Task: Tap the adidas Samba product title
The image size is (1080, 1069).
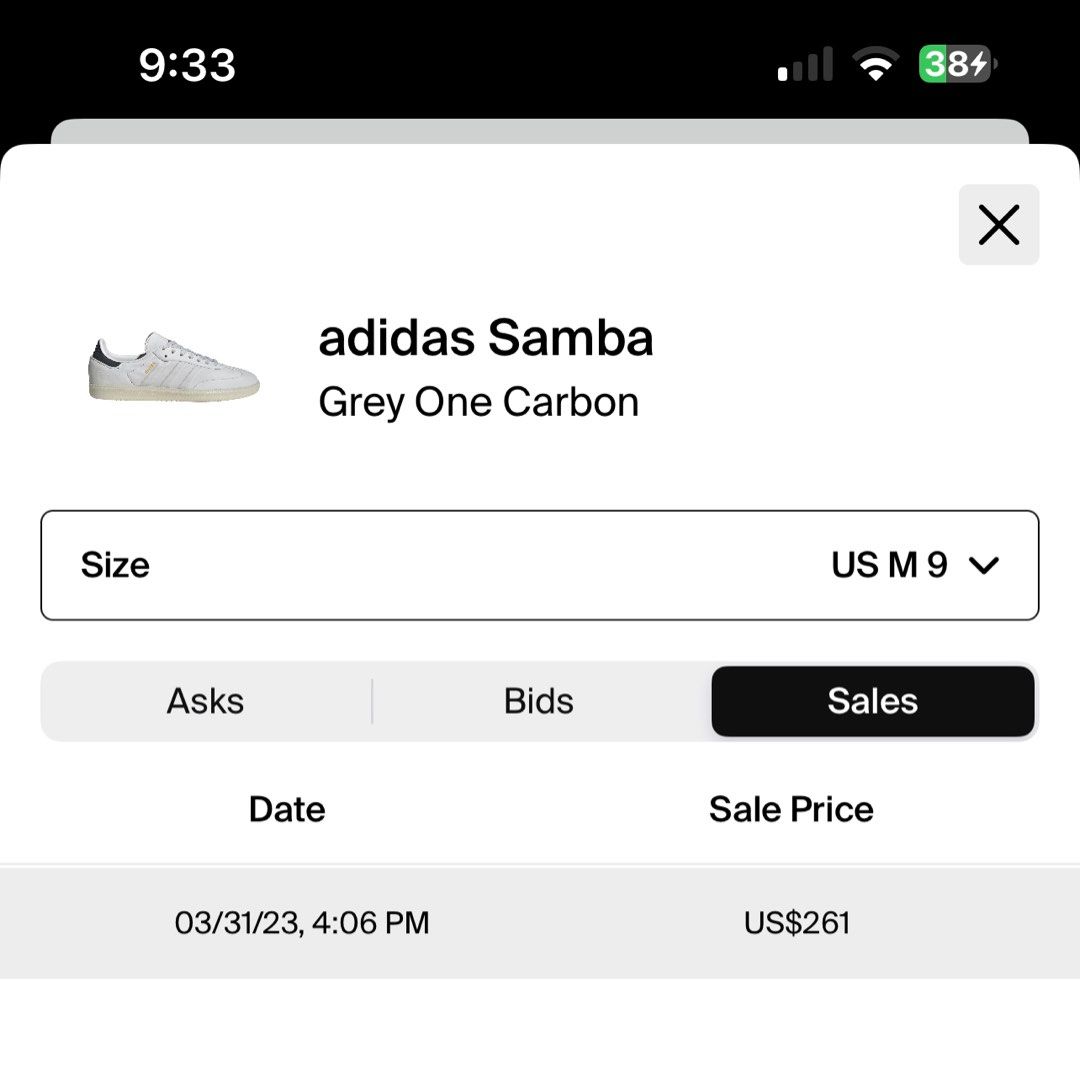Action: (486, 338)
